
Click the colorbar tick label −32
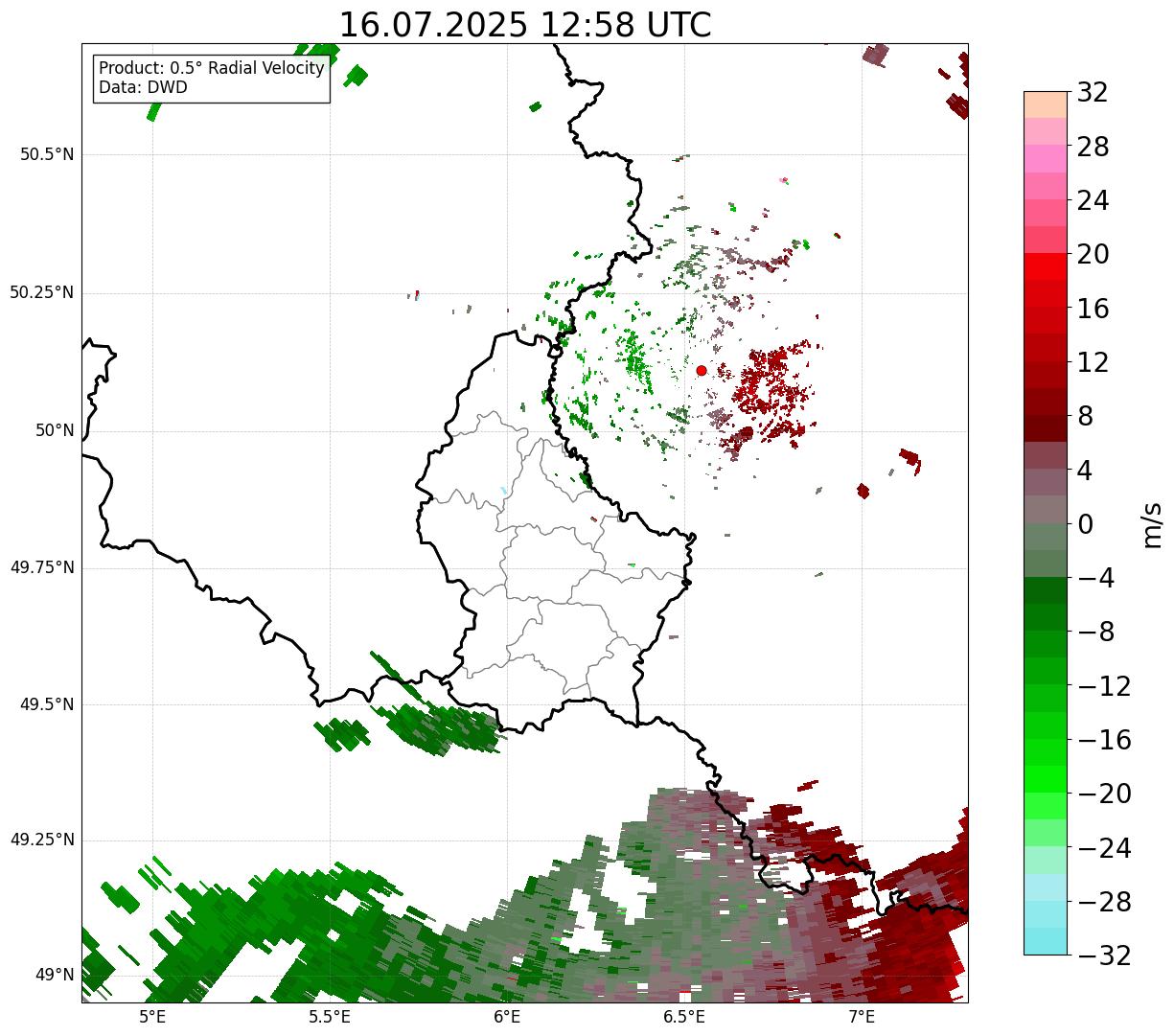tap(1104, 955)
